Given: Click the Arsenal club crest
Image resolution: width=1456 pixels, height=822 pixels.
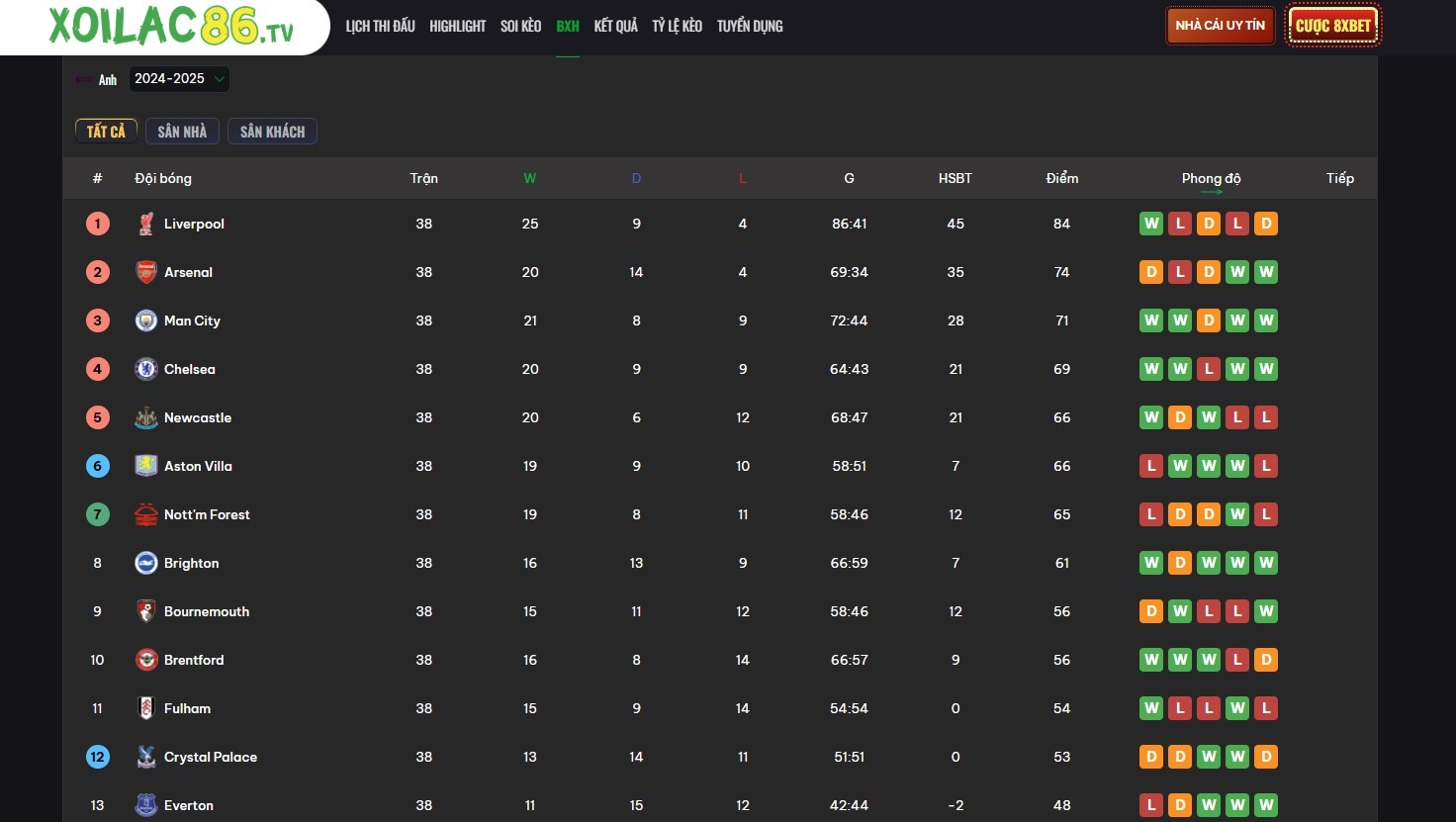Looking at the screenshot, I should tap(146, 272).
